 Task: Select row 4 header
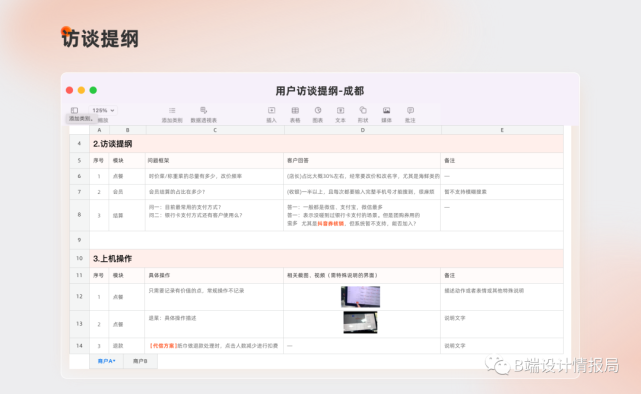pos(79,143)
